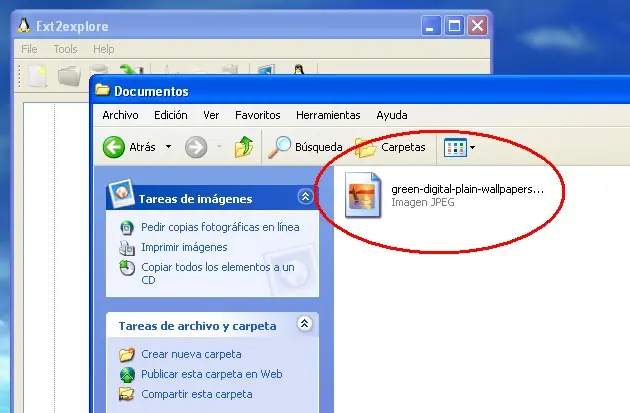
Task: Collapse Tareas de archivo y carpeta panel
Action: tap(305, 323)
